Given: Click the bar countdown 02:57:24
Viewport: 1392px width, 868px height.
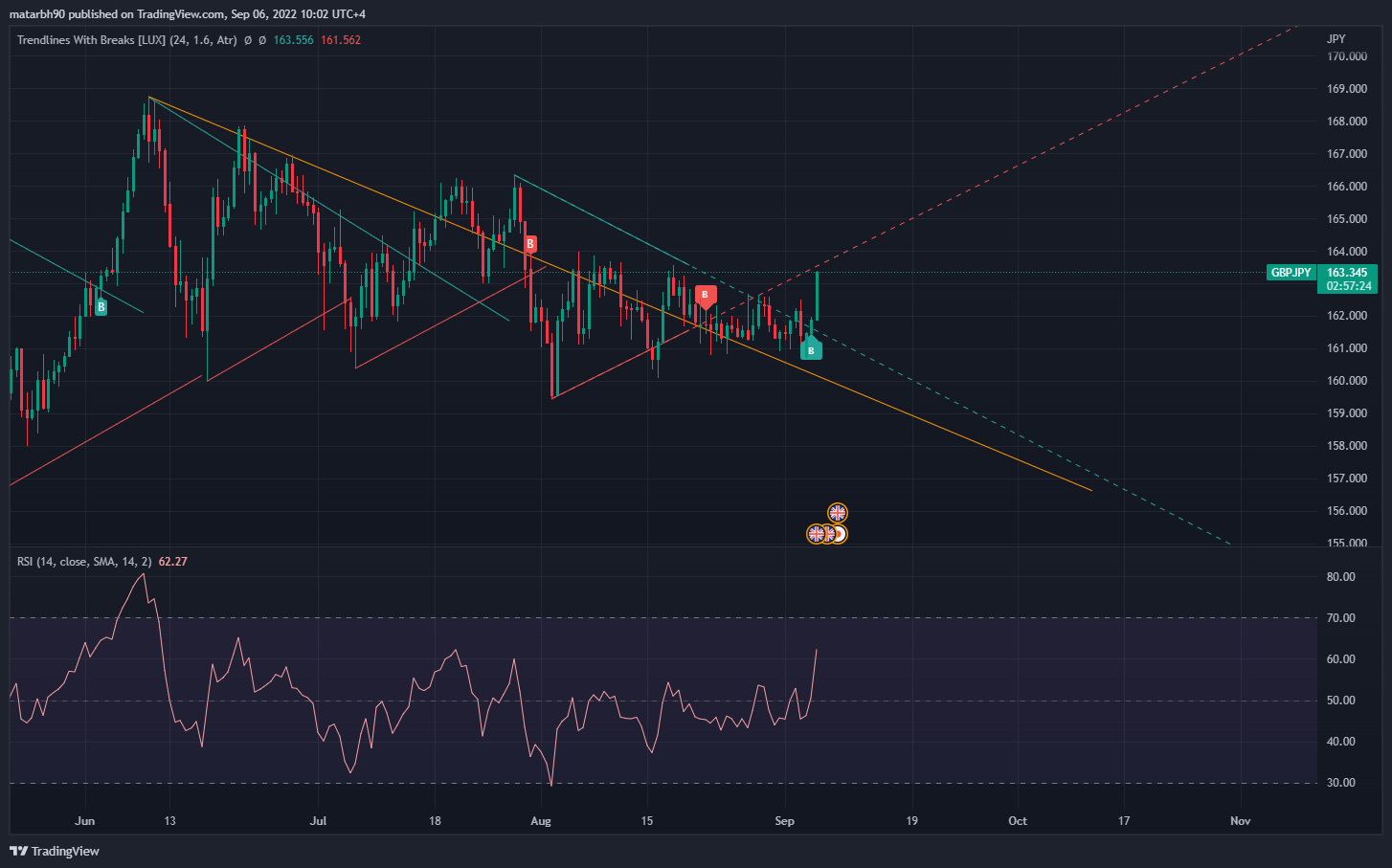Looking at the screenshot, I should [1347, 286].
